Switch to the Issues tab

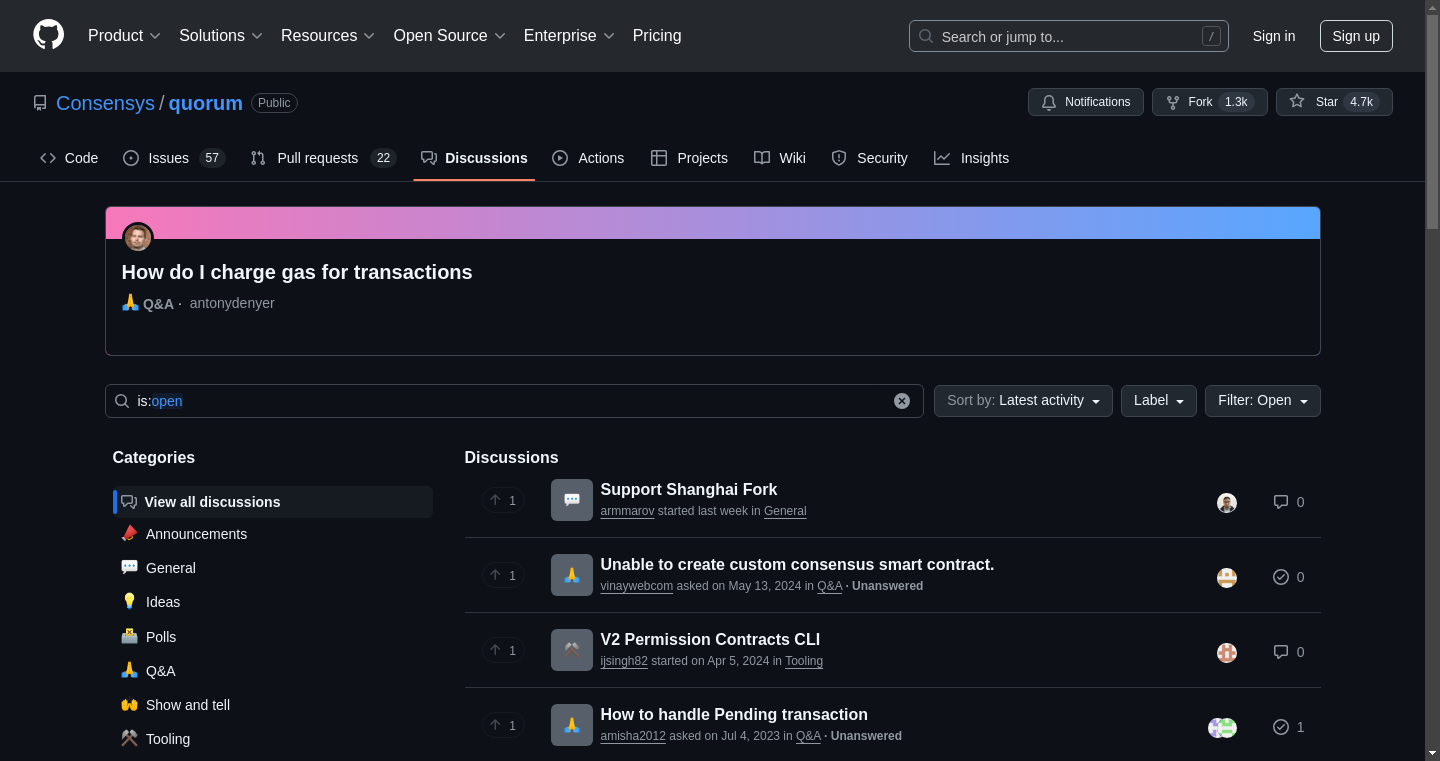pyautogui.click(x=174, y=158)
